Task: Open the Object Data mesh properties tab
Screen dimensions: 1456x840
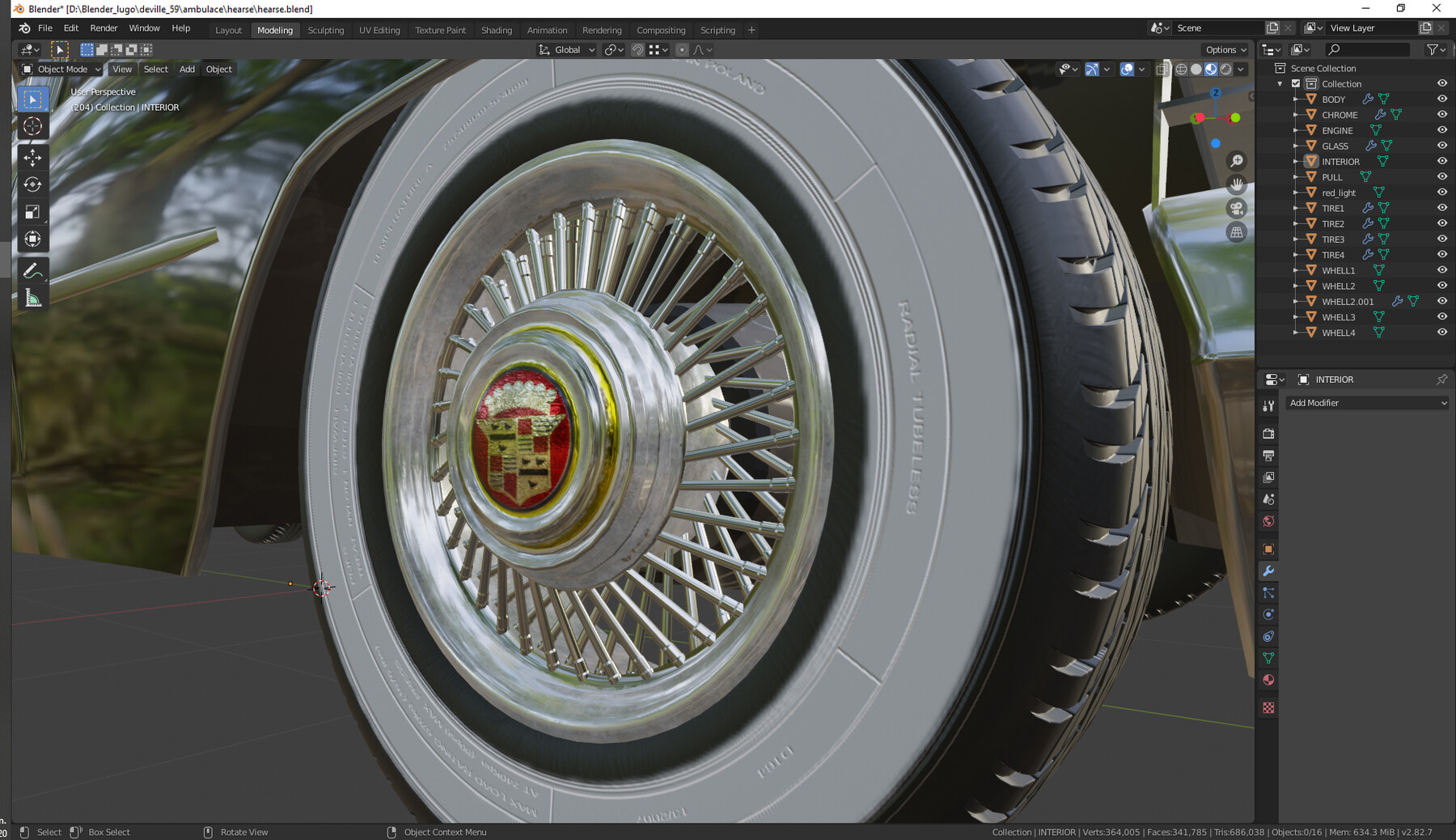Action: point(1268,659)
